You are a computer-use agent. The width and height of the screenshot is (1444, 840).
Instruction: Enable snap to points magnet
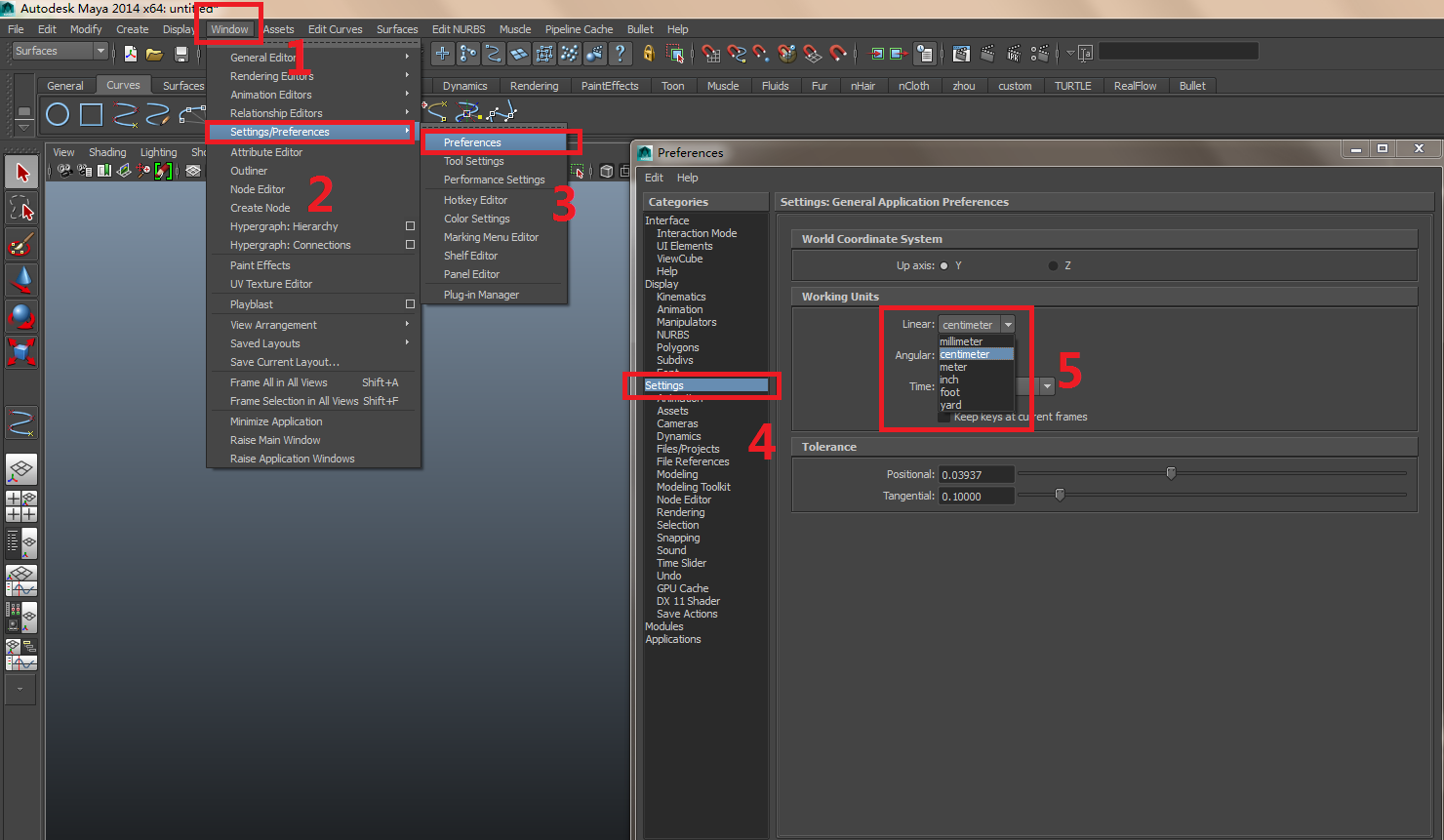[x=761, y=53]
